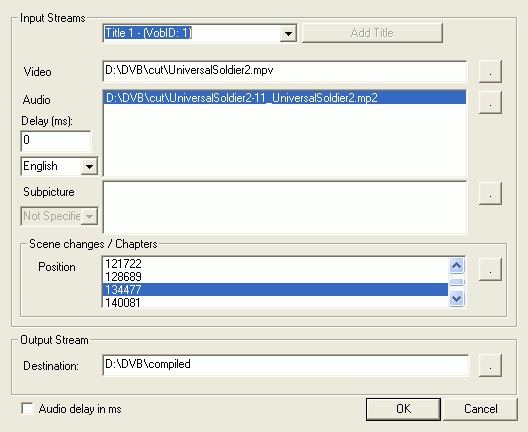This screenshot has height=432, width=528.
Task: Select chapter position 121722
Action: pos(275,264)
